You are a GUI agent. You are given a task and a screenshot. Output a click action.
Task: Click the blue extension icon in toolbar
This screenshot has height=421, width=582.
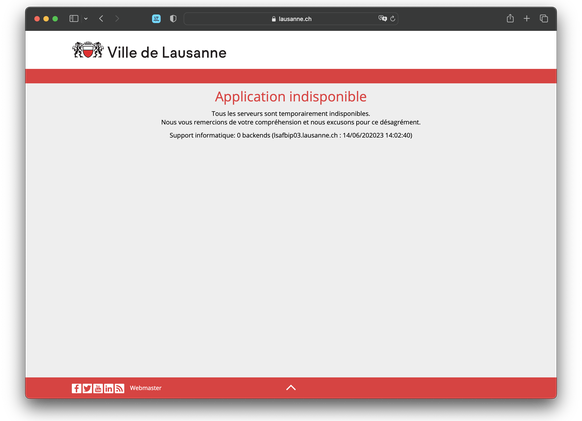156,19
